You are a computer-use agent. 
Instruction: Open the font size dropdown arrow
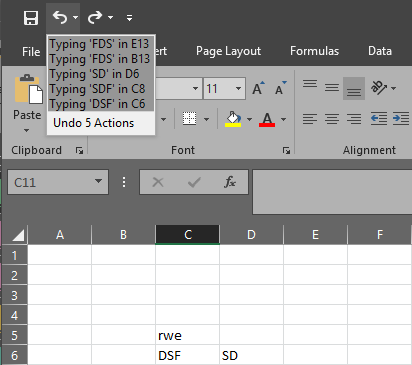[238, 88]
